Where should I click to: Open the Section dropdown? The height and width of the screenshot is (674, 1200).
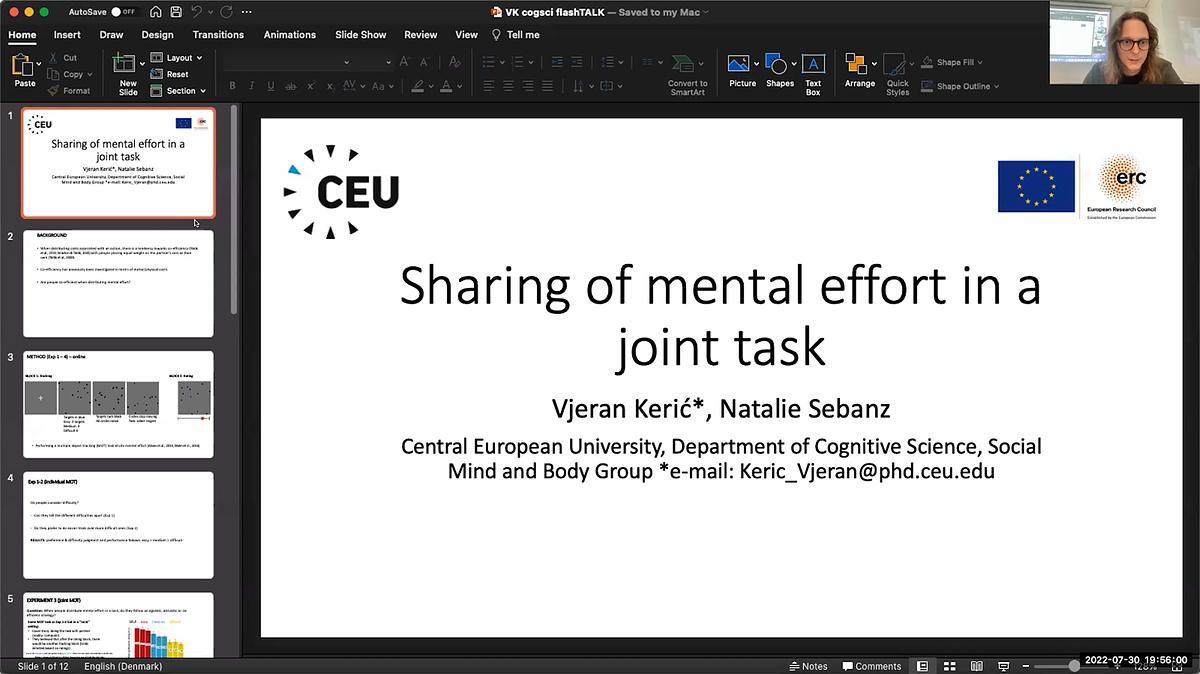point(179,90)
